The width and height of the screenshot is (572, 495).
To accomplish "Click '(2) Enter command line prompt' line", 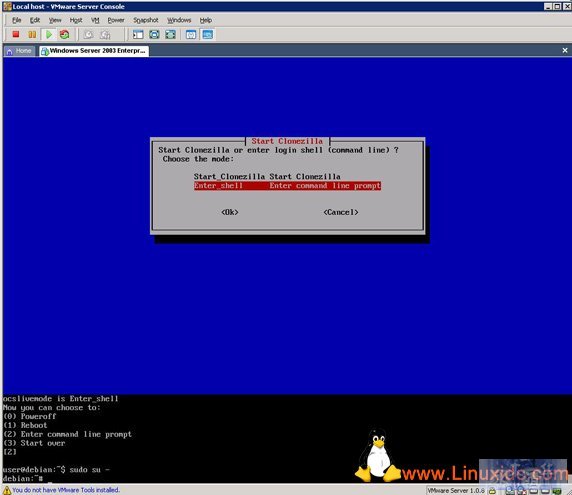I will (67, 434).
